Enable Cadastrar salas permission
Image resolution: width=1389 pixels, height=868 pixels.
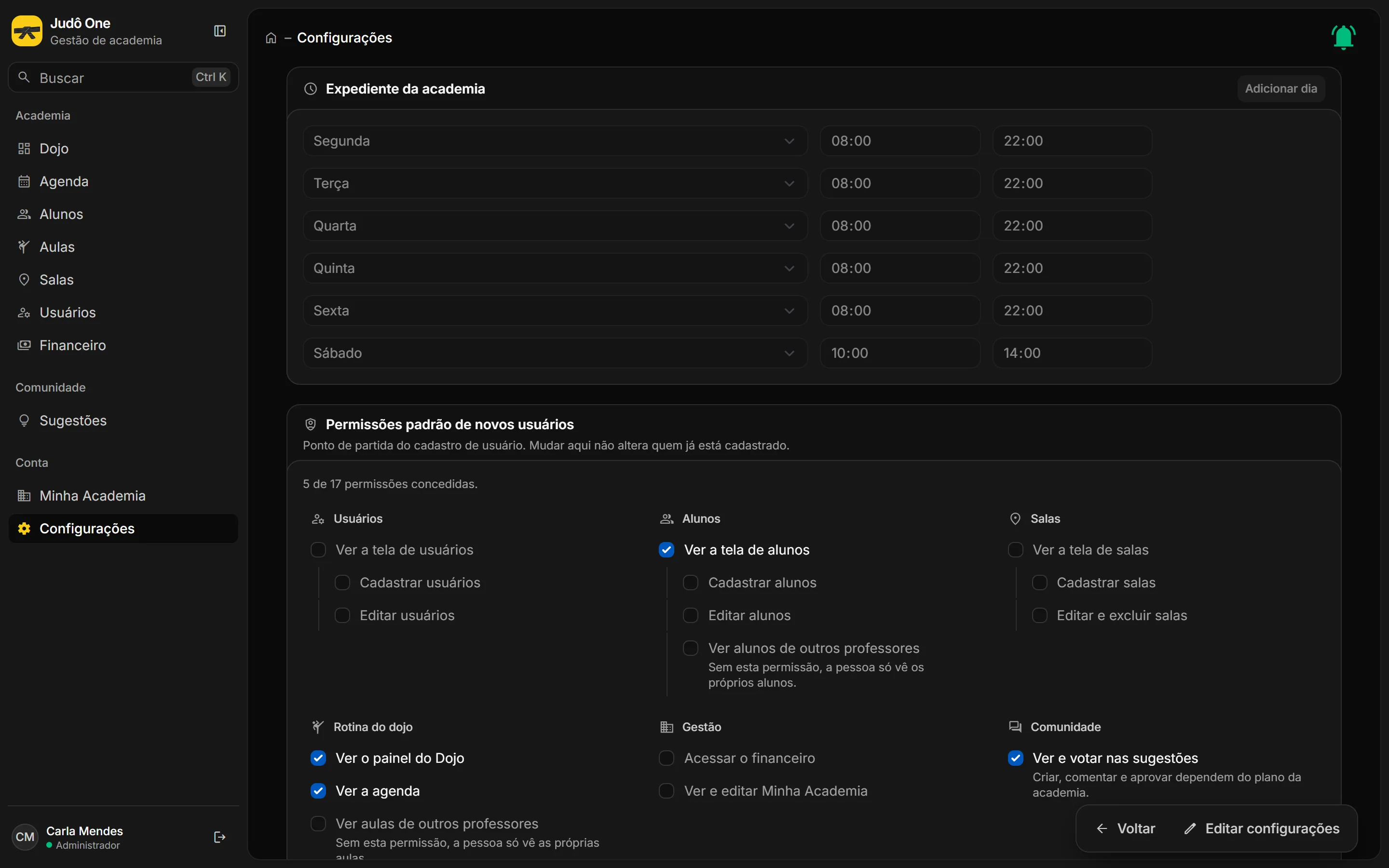(1039, 583)
